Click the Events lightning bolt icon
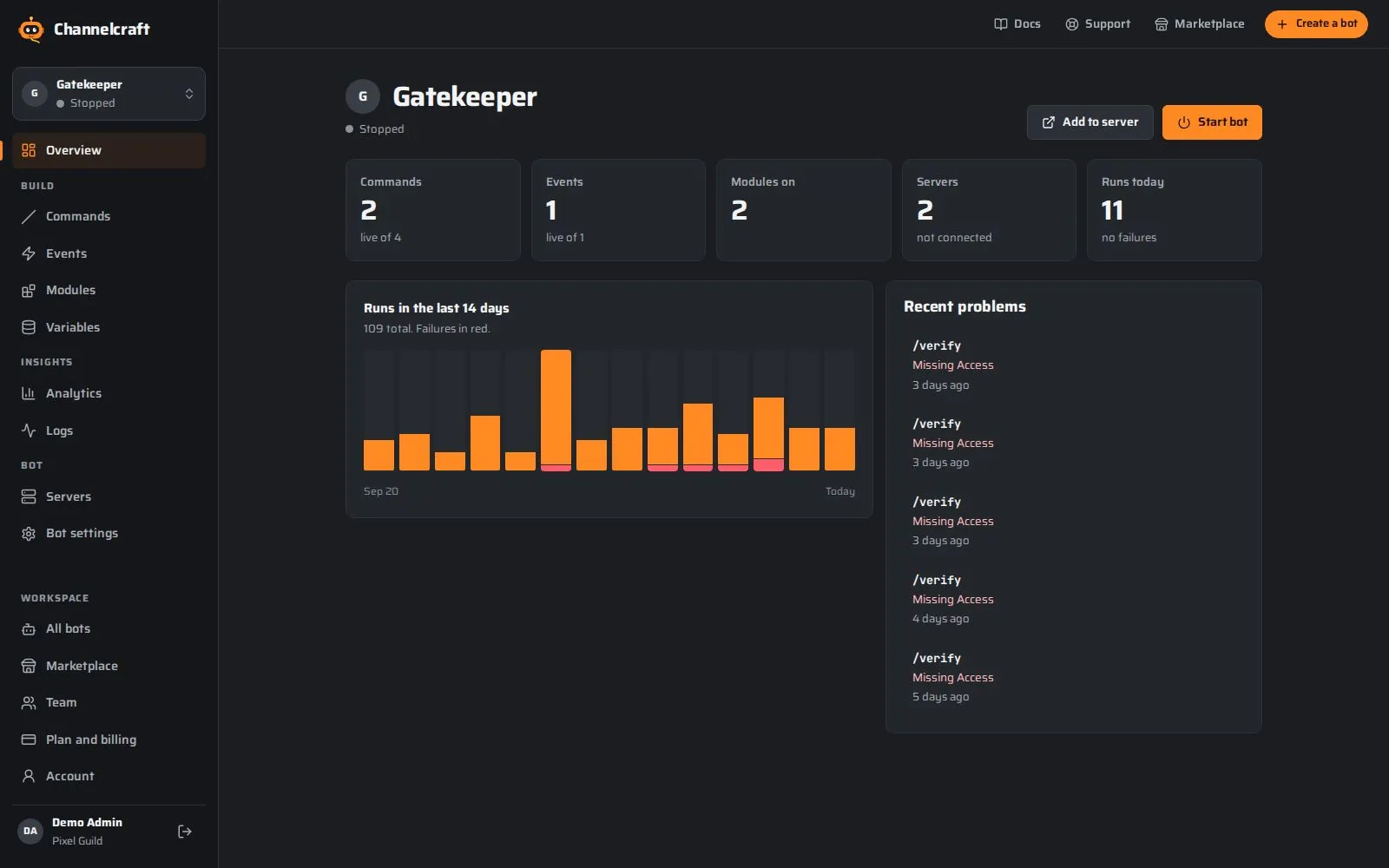This screenshot has height=868, width=1389. tap(29, 253)
